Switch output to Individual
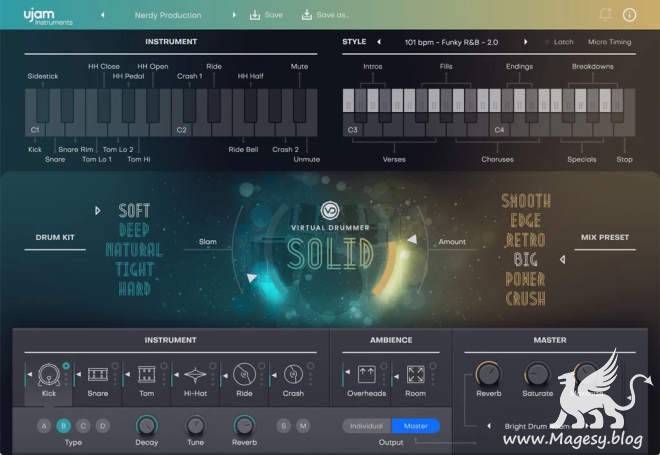 point(367,426)
